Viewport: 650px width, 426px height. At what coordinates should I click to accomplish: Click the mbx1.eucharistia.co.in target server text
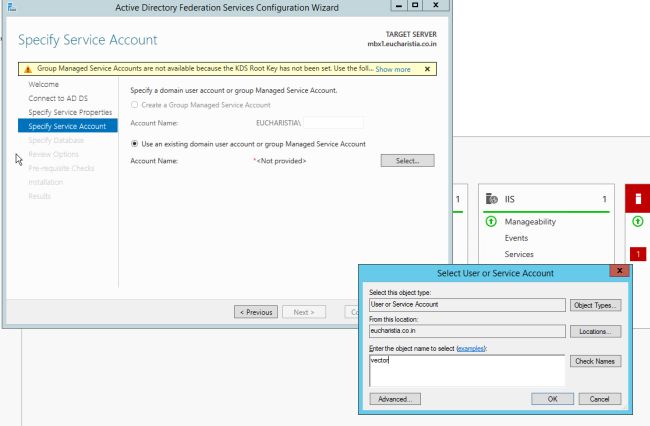click(x=402, y=44)
